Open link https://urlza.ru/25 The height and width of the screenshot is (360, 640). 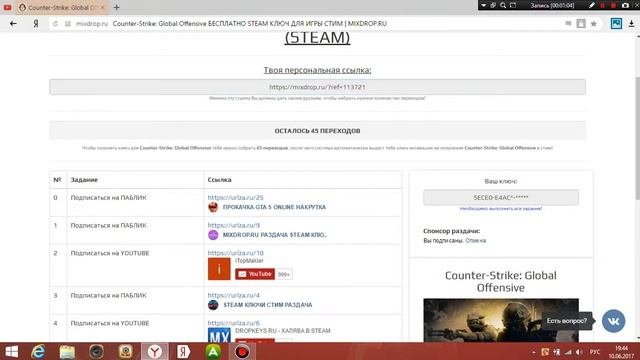(x=236, y=198)
